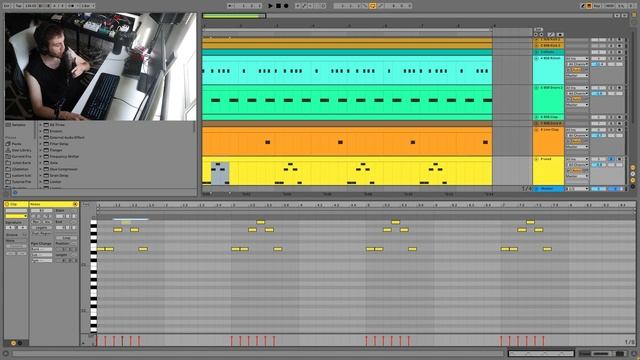Toggle the orange-highlighted button in the top transport bar

[x=373, y=6]
